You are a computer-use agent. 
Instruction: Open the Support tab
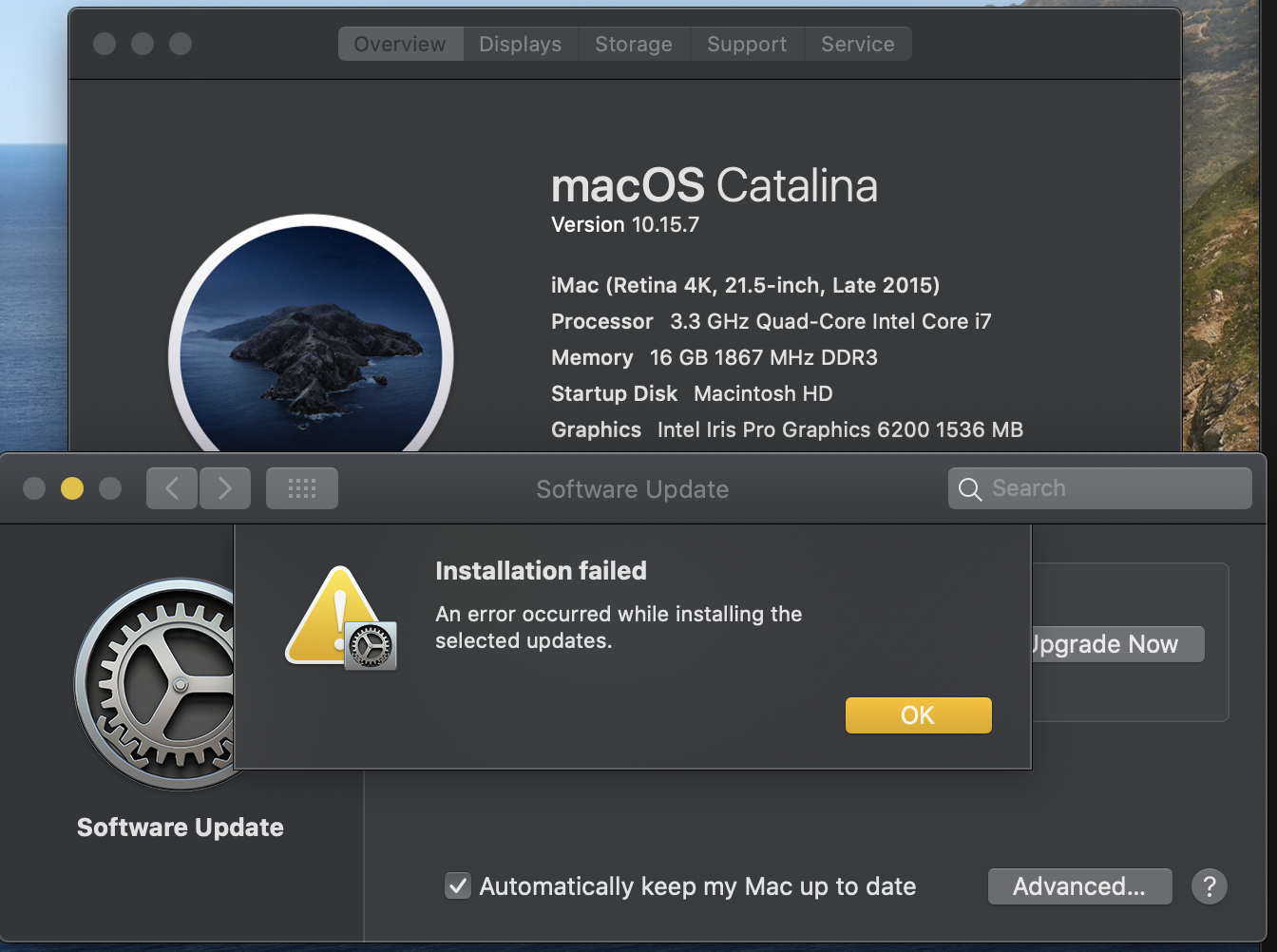(x=747, y=44)
